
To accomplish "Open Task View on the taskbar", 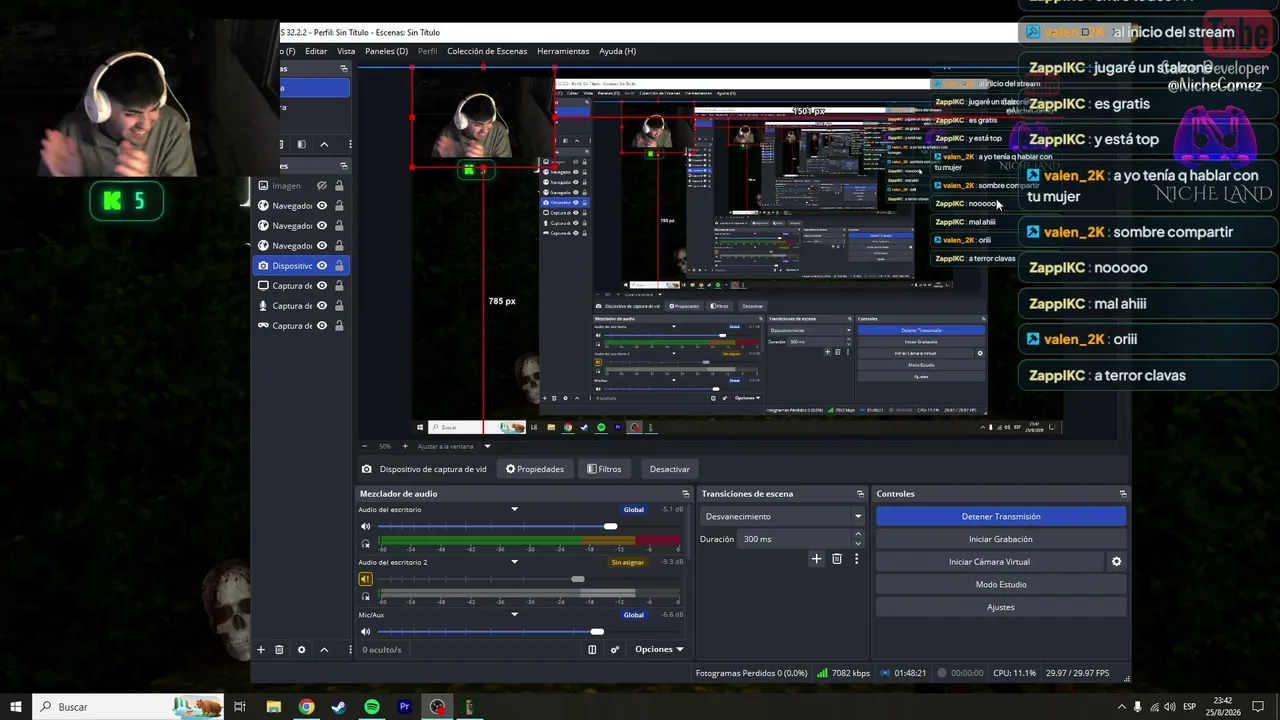I will pos(240,707).
